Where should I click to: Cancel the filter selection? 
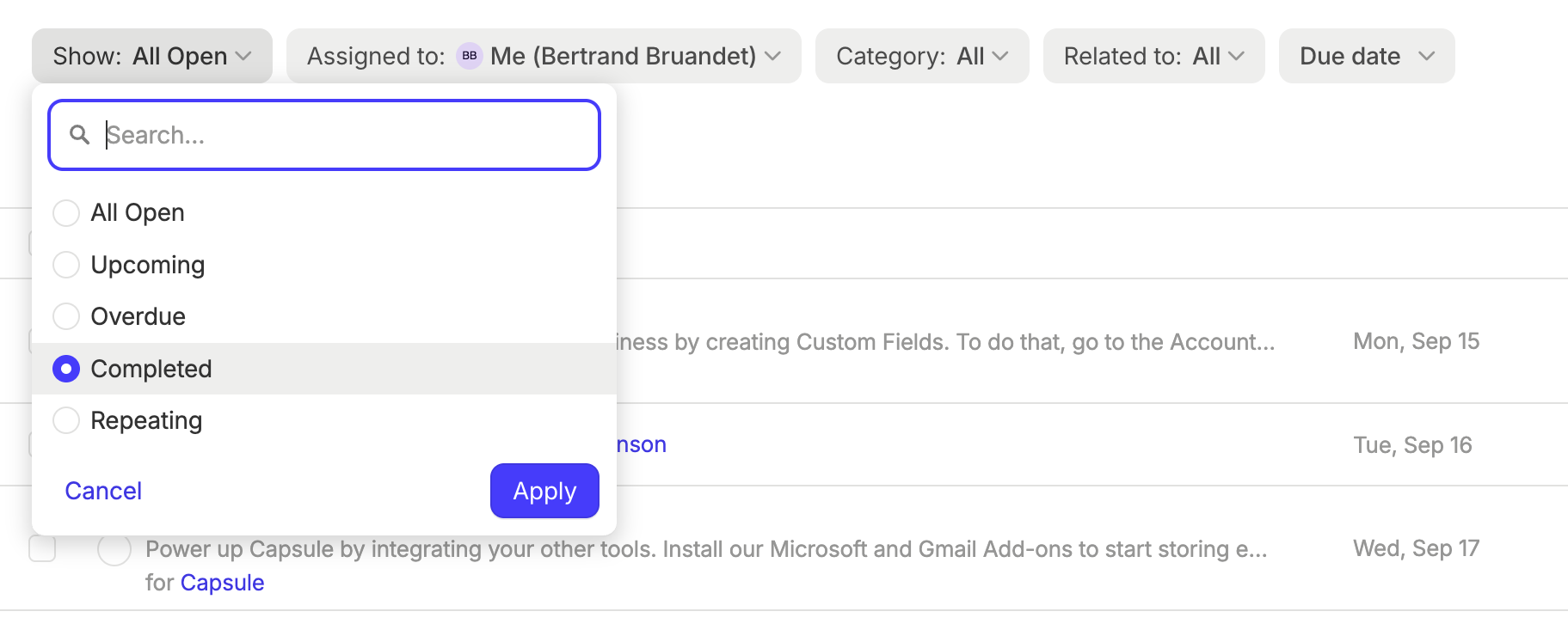tap(103, 491)
